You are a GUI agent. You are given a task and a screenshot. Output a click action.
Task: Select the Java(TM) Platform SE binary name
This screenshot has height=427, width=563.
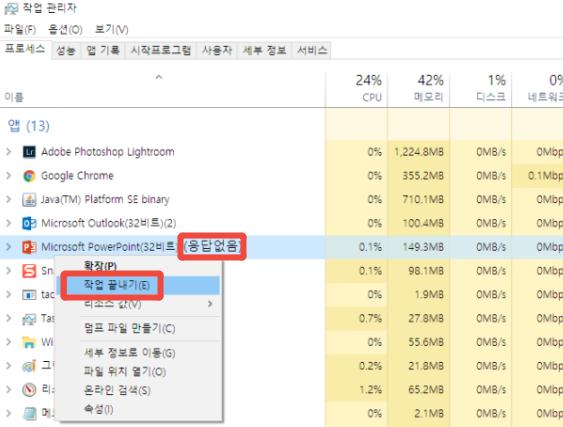(x=105, y=199)
